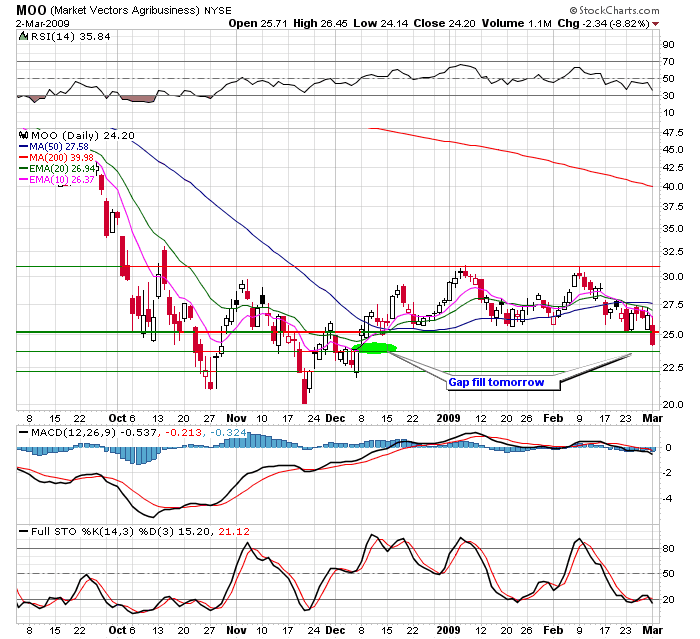Click the Open 25.71 quote value

pyautogui.click(x=258, y=24)
